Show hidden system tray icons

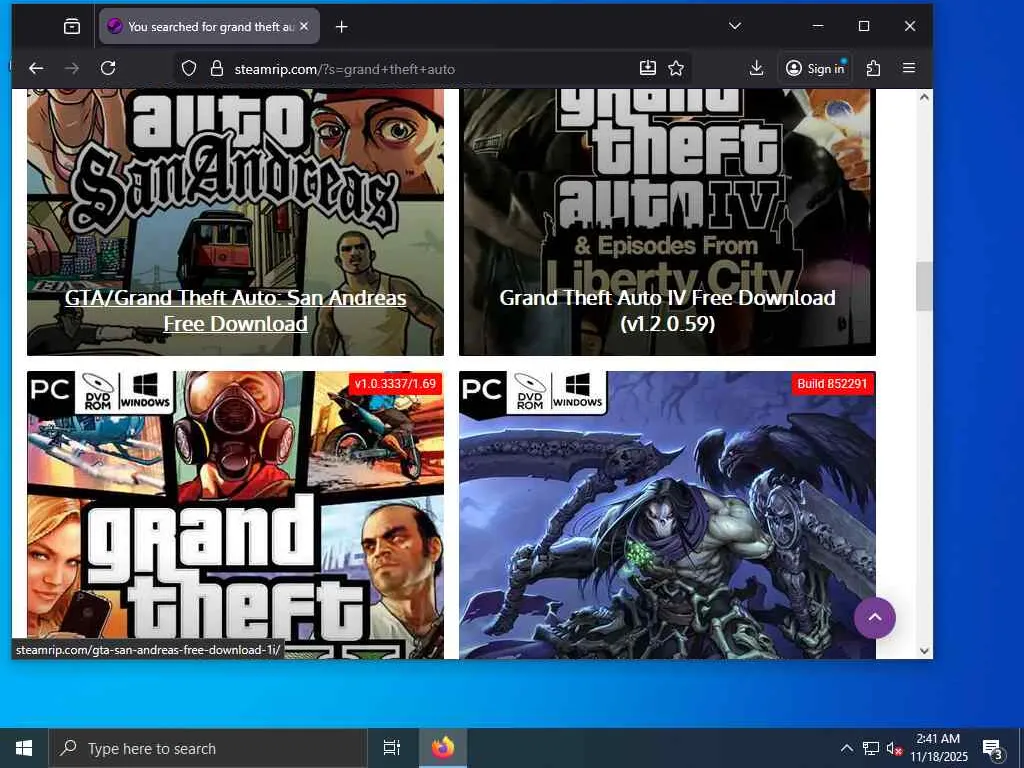(x=846, y=748)
